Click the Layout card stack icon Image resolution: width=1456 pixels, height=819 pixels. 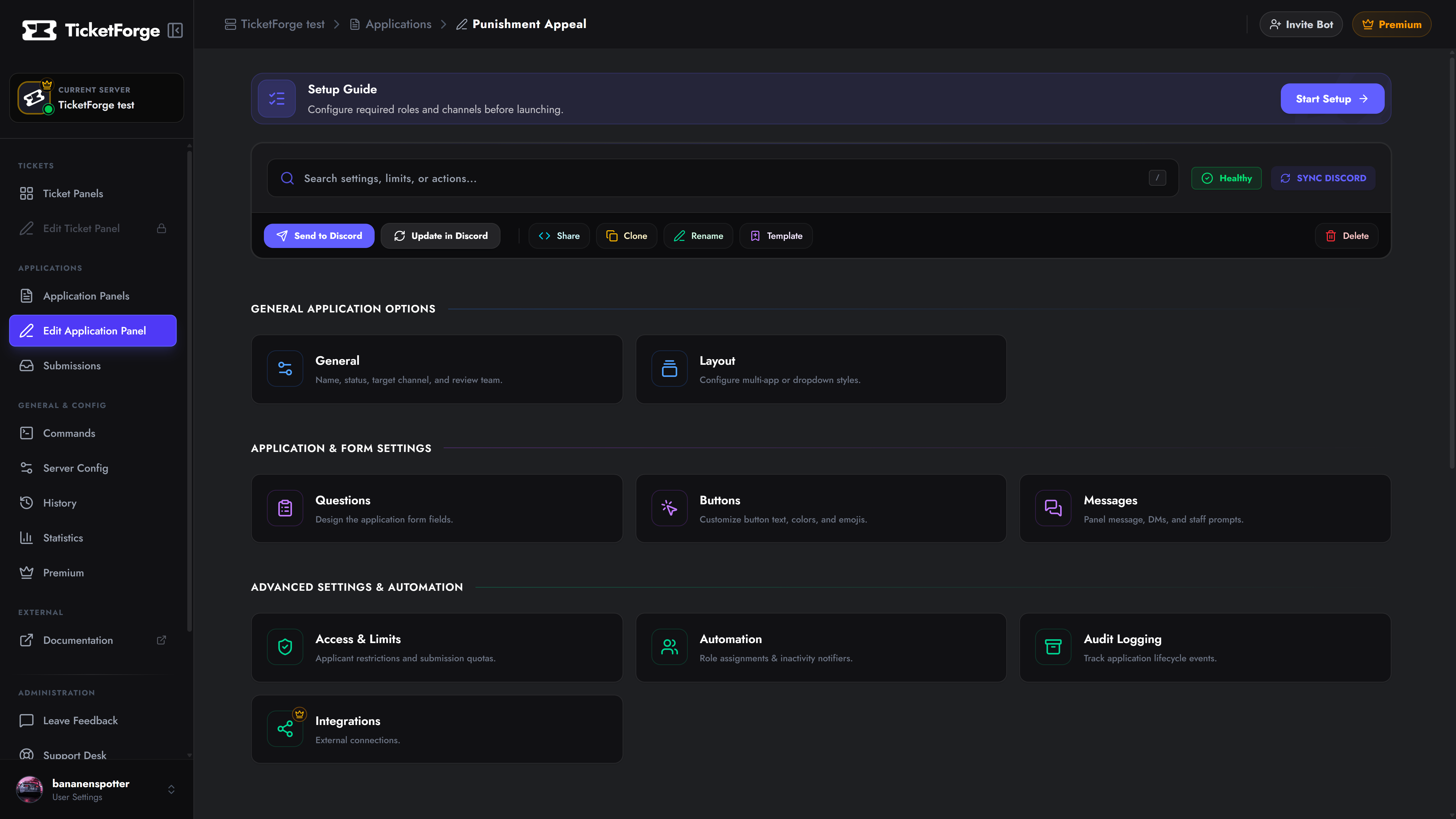pyautogui.click(x=669, y=369)
